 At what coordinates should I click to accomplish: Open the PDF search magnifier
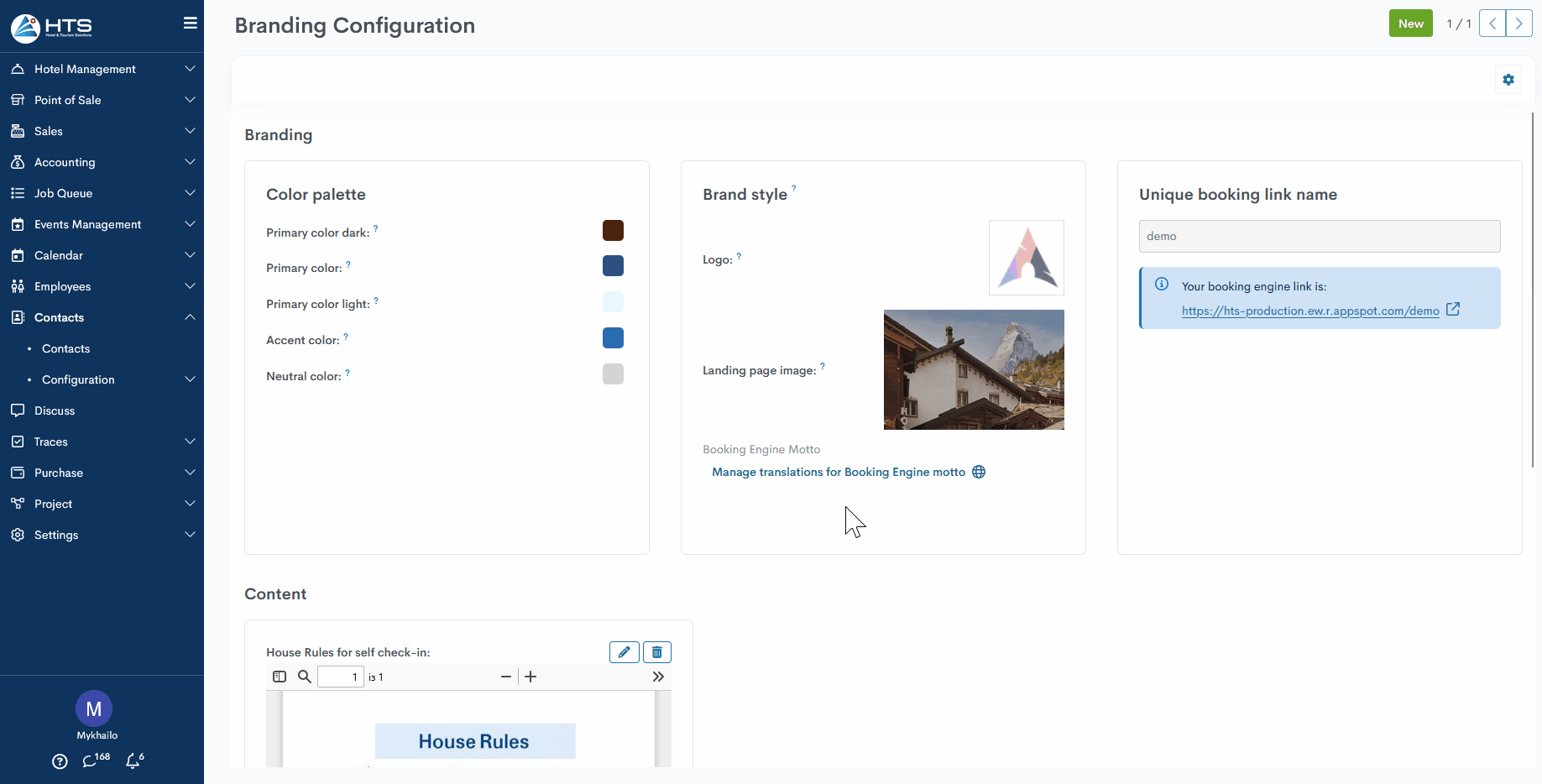tap(305, 677)
